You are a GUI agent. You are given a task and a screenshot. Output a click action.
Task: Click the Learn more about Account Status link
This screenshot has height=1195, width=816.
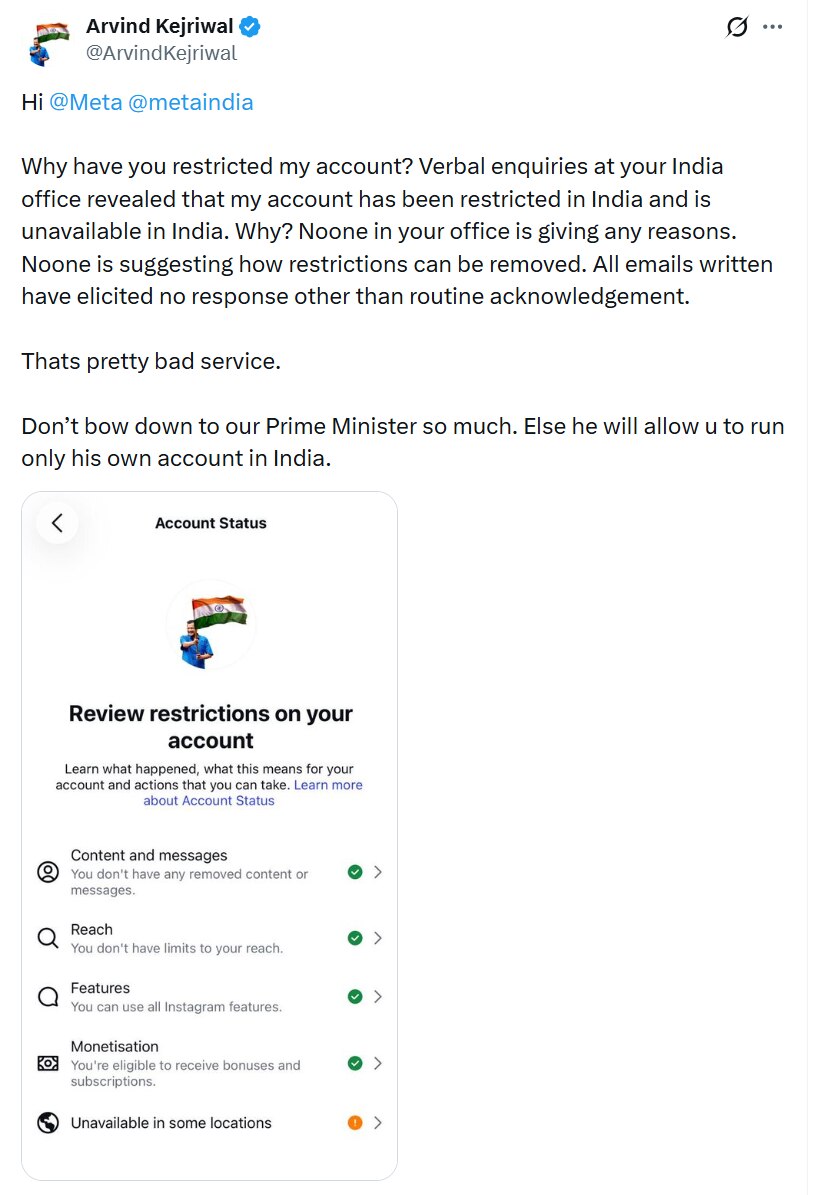[253, 793]
